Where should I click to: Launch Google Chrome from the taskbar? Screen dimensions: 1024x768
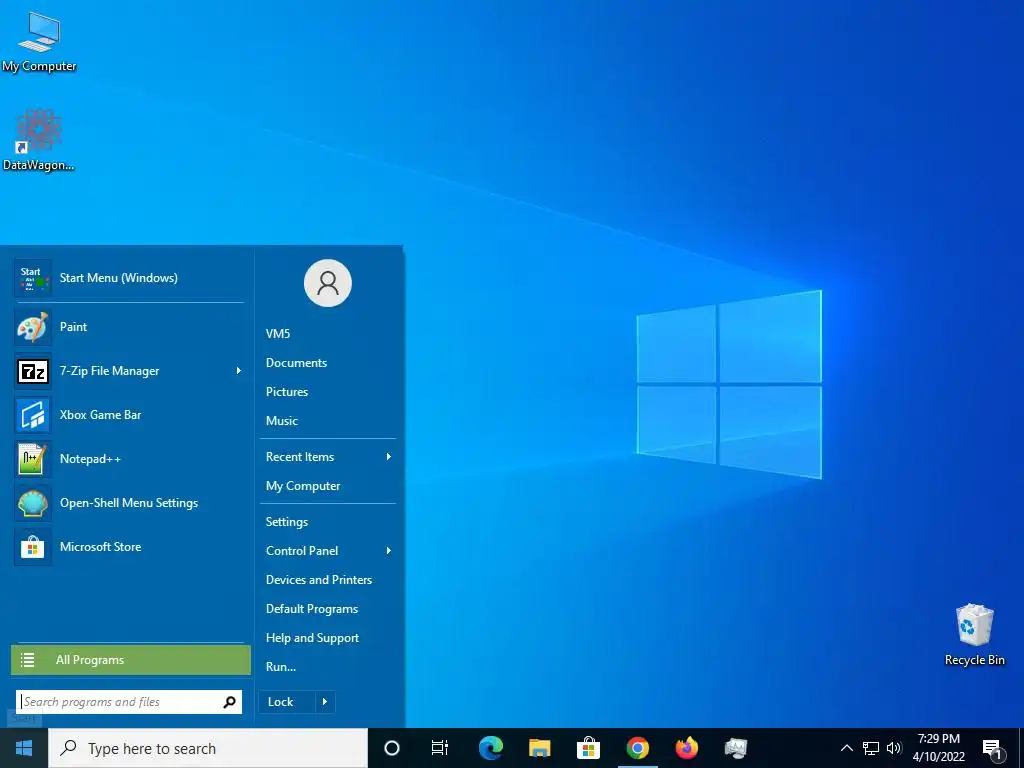click(x=637, y=748)
